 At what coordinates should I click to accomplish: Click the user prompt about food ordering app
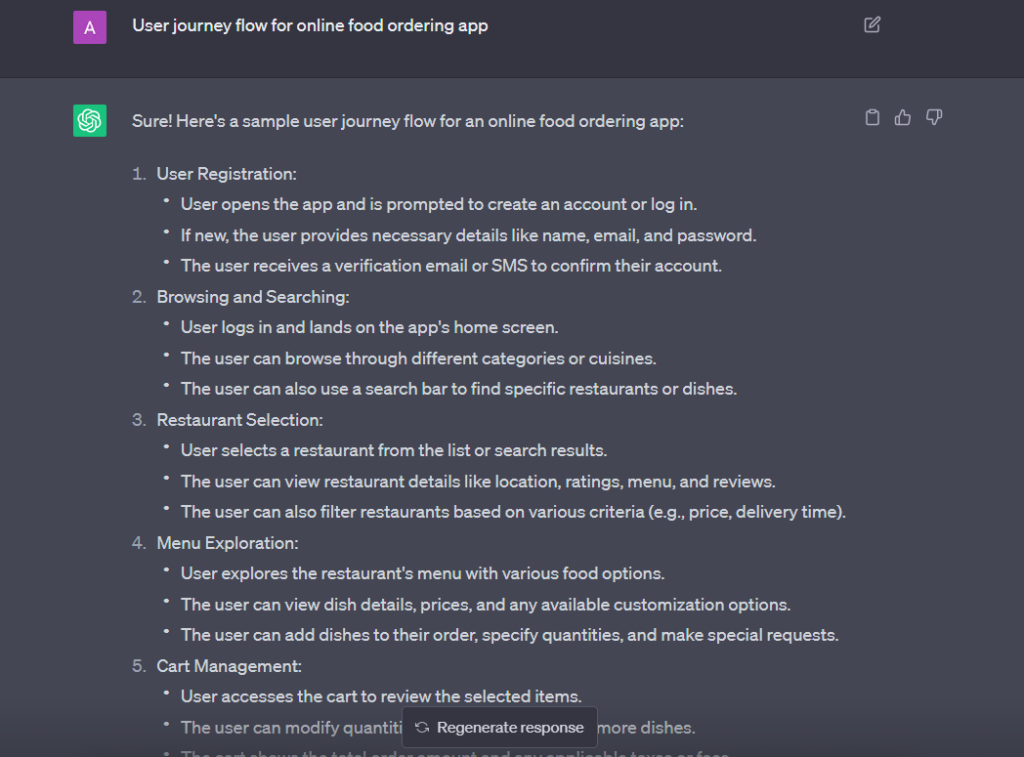pos(310,26)
